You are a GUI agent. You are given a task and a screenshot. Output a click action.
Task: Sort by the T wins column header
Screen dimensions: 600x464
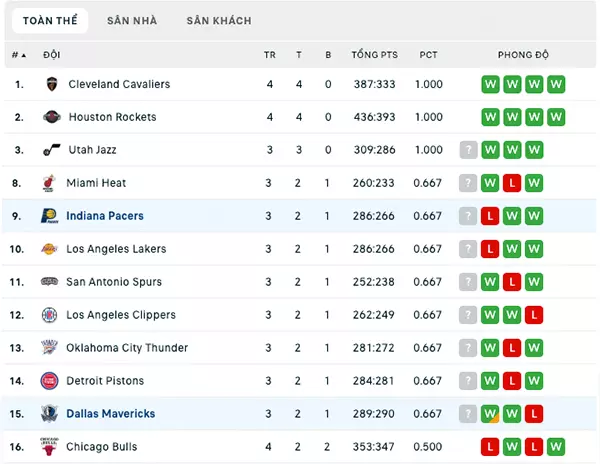[x=299, y=55]
